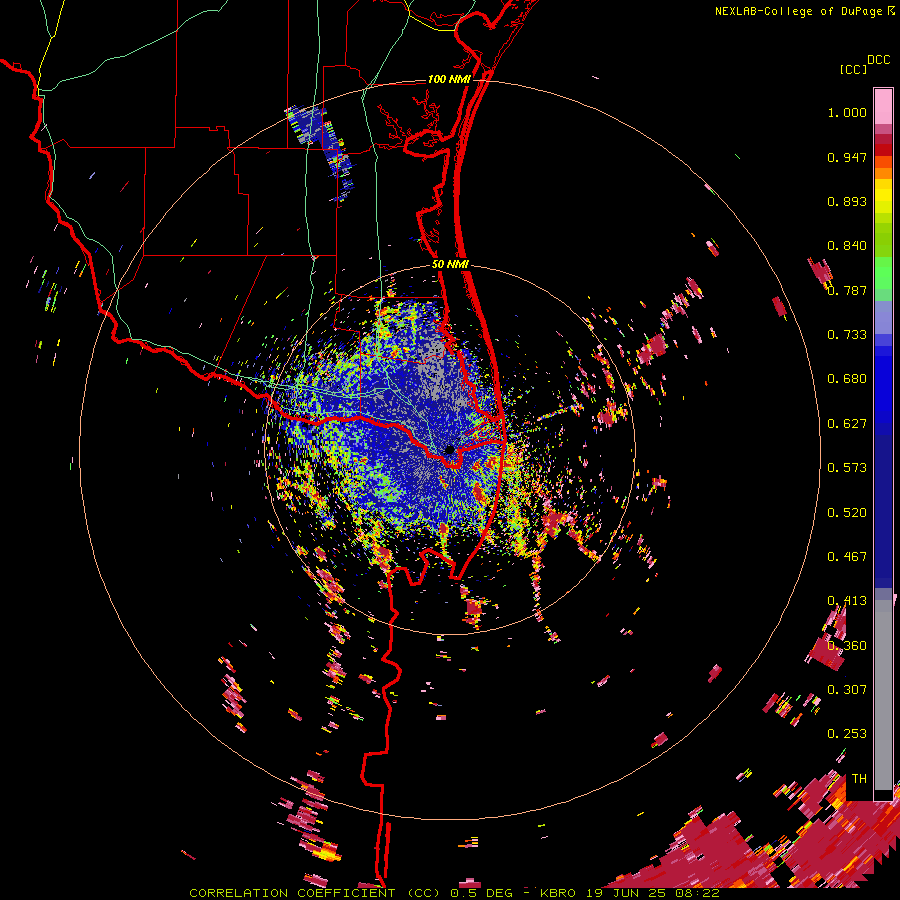
Task: Click the Correlation Coefficient caption at bottom
Action: (454, 893)
